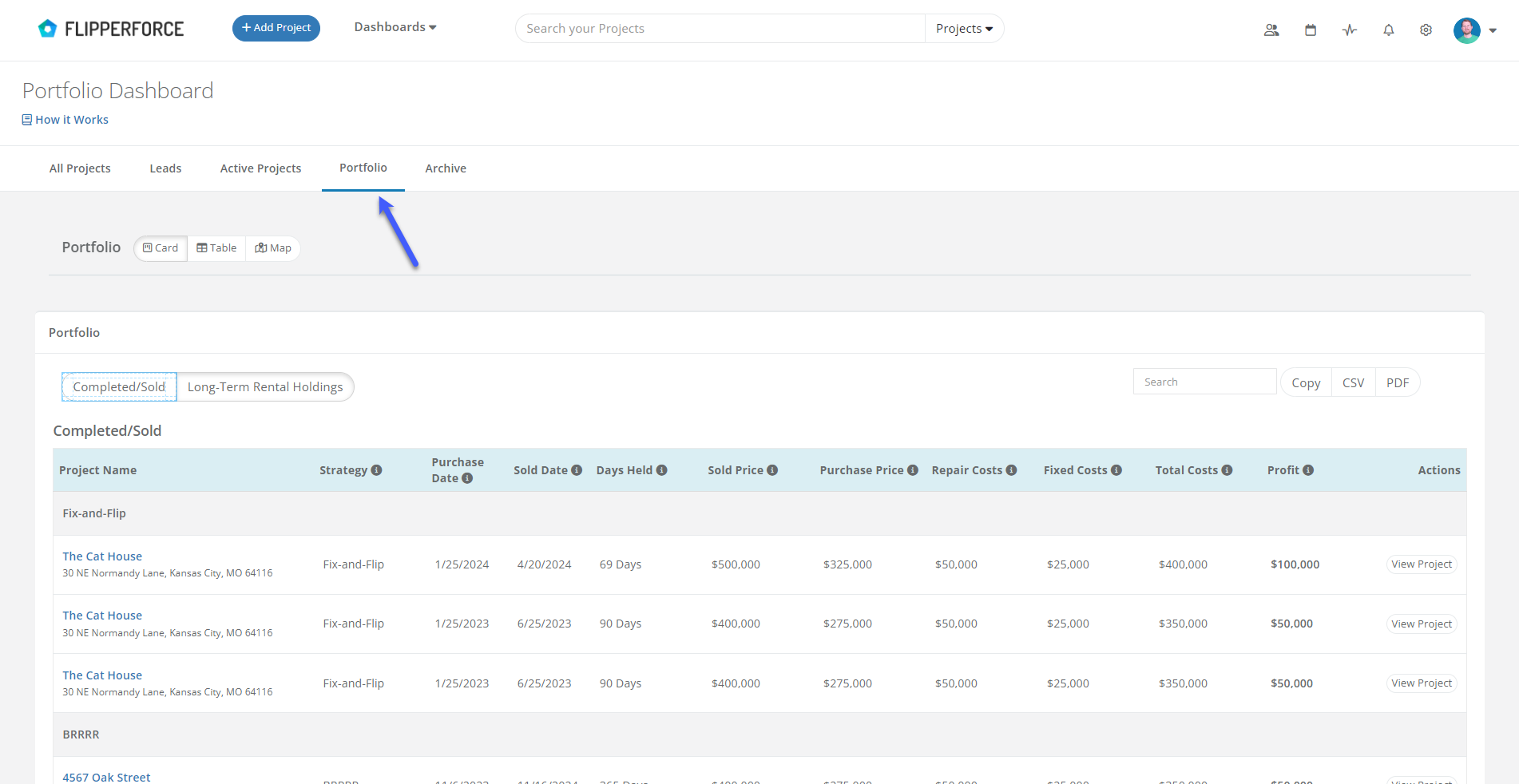Image resolution: width=1519 pixels, height=784 pixels.
Task: Open The Cat House sold 4/20/2024
Action: coord(102,556)
